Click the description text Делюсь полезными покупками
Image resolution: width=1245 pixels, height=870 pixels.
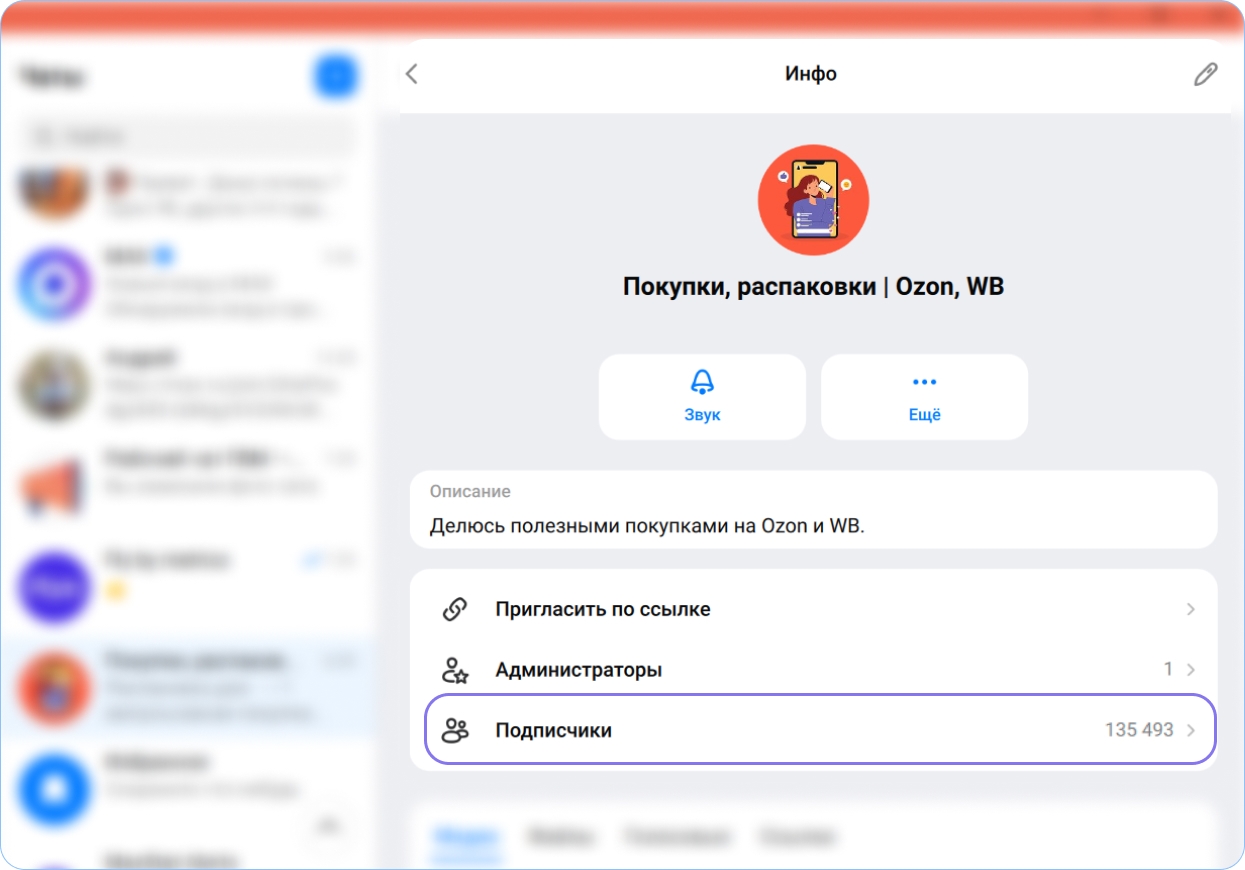tap(647, 526)
